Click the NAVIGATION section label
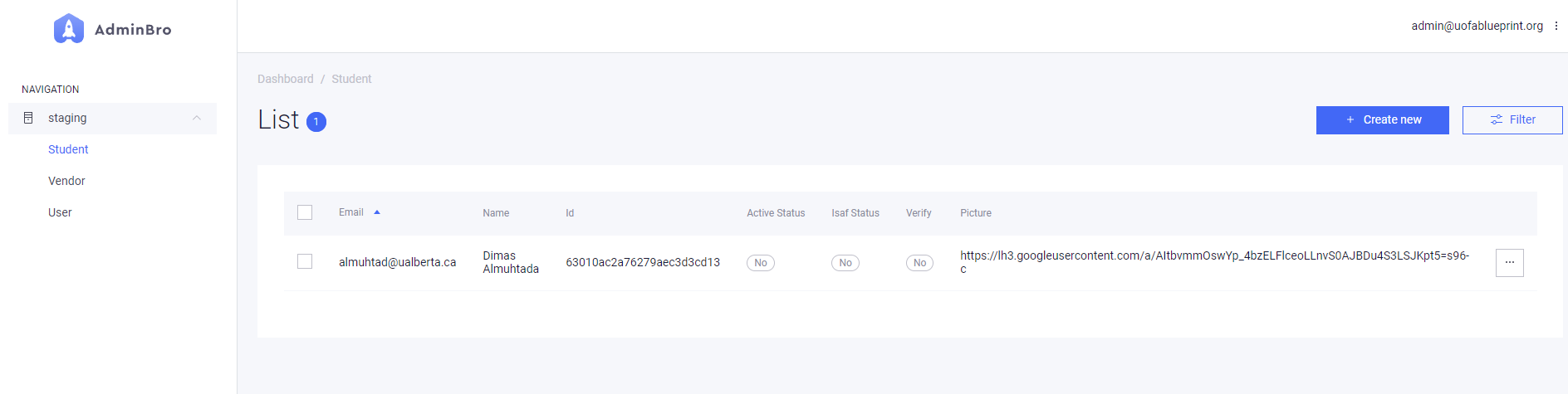Image resolution: width=1568 pixels, height=394 pixels. [51, 90]
